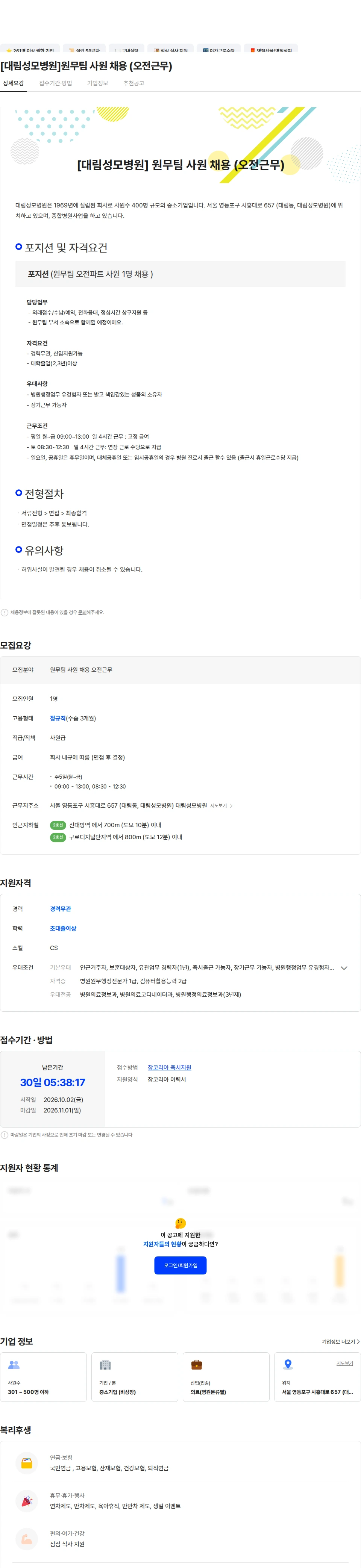Click the 지원자들의 현황 highlighted text
Image resolution: width=361 pixels, height=1568 pixels.
pos(162,1244)
